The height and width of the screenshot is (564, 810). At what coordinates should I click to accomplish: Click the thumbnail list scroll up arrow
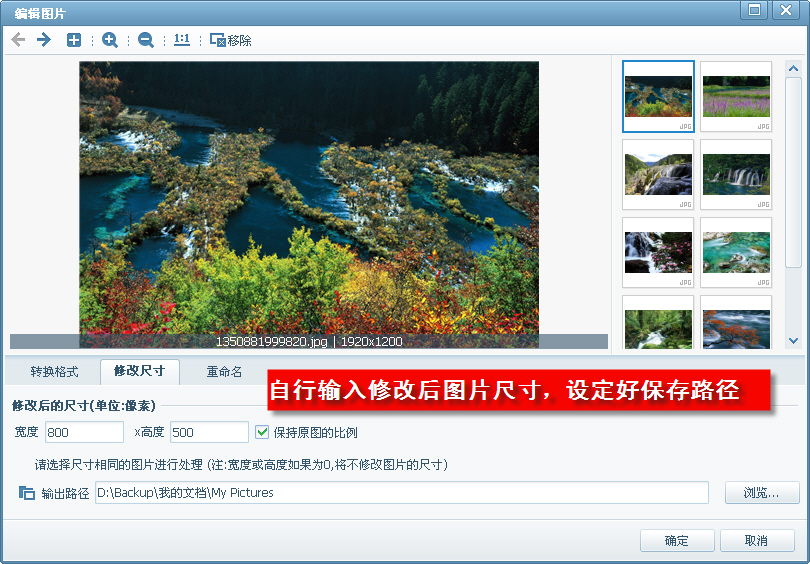coord(793,69)
